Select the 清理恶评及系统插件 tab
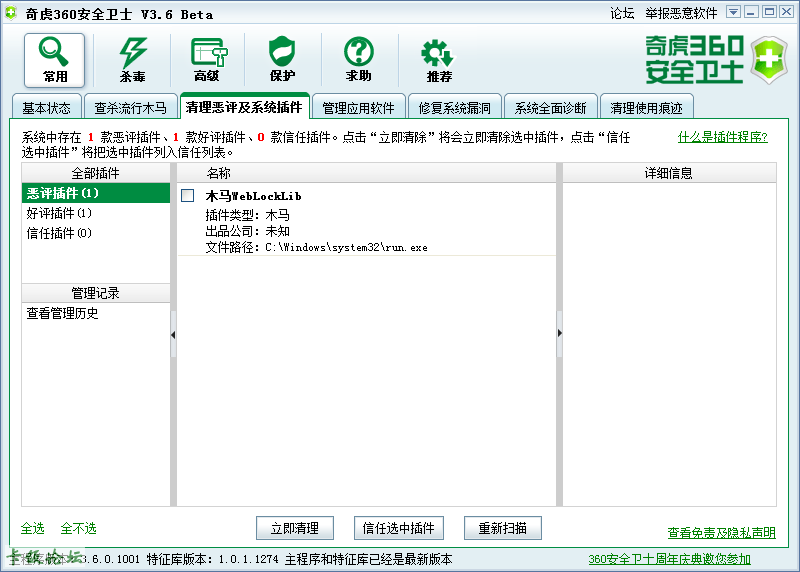The height and width of the screenshot is (572, 800). [x=244, y=106]
